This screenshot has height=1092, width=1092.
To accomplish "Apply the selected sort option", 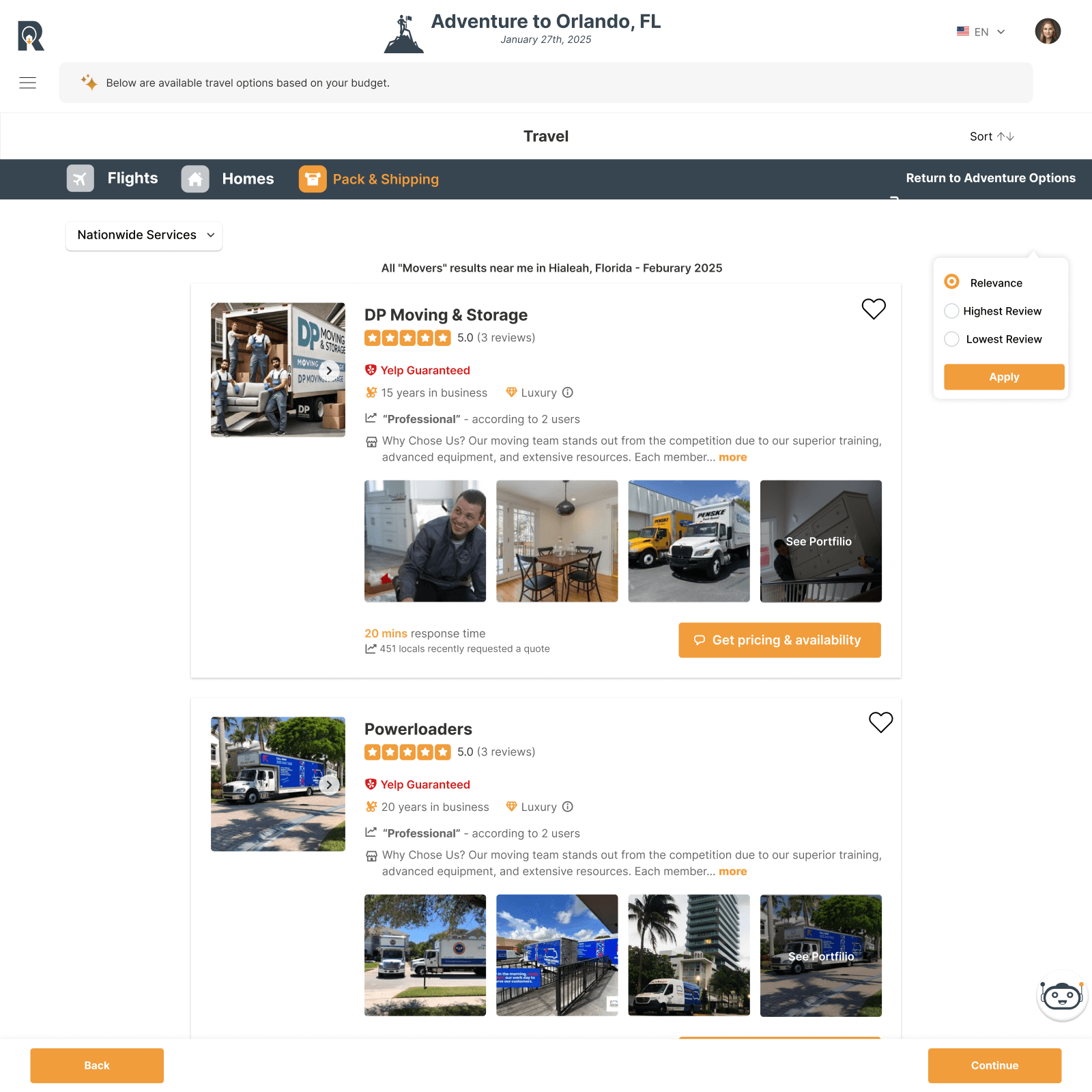I will pos(1004,377).
